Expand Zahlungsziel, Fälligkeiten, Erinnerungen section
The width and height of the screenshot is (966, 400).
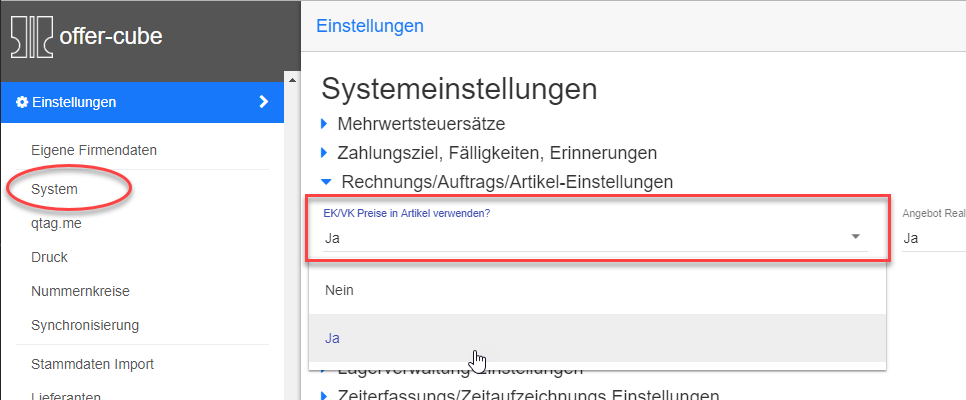pos(496,153)
